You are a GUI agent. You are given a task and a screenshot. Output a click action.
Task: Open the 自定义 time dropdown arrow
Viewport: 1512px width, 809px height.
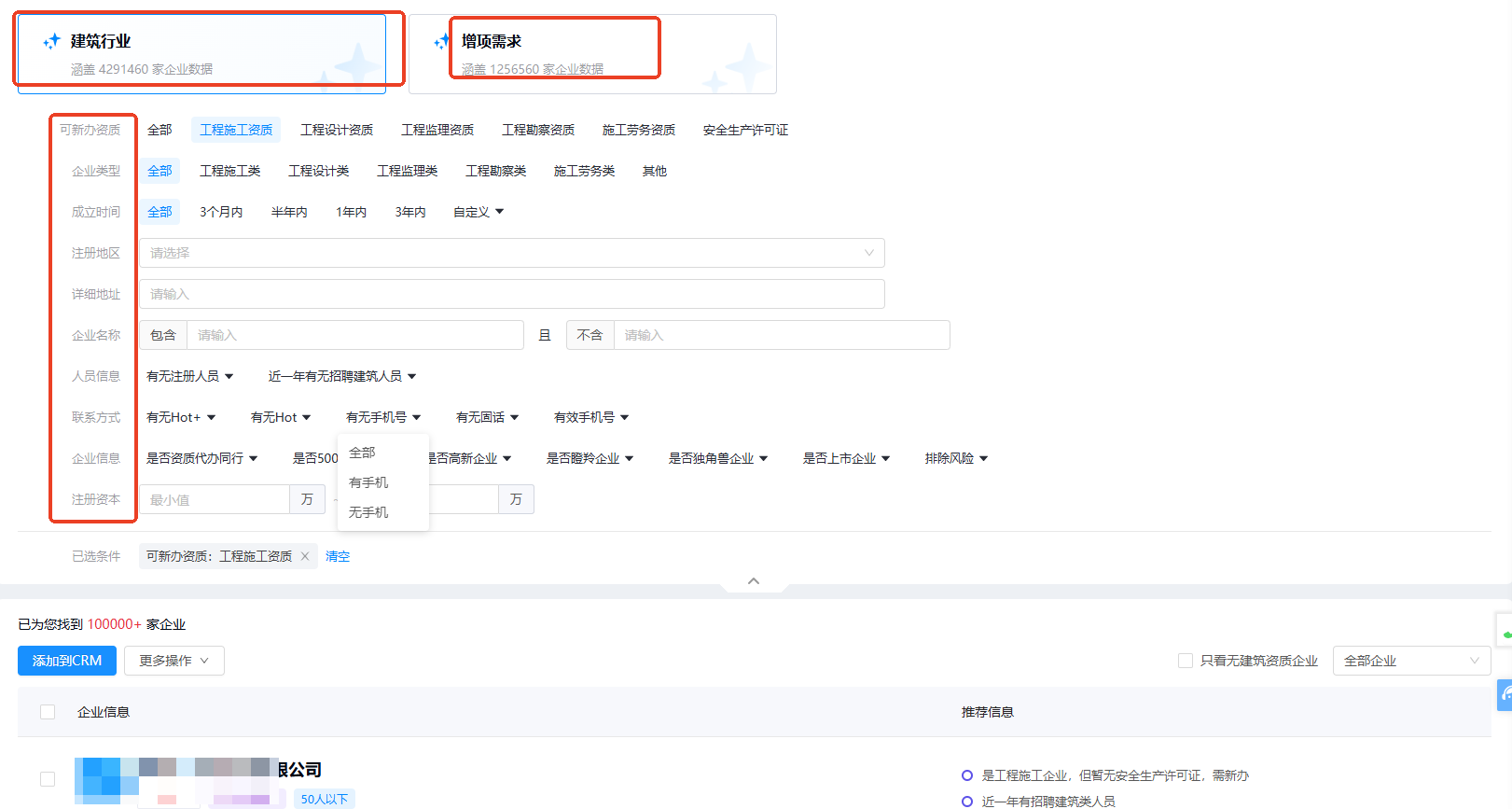[x=499, y=212]
